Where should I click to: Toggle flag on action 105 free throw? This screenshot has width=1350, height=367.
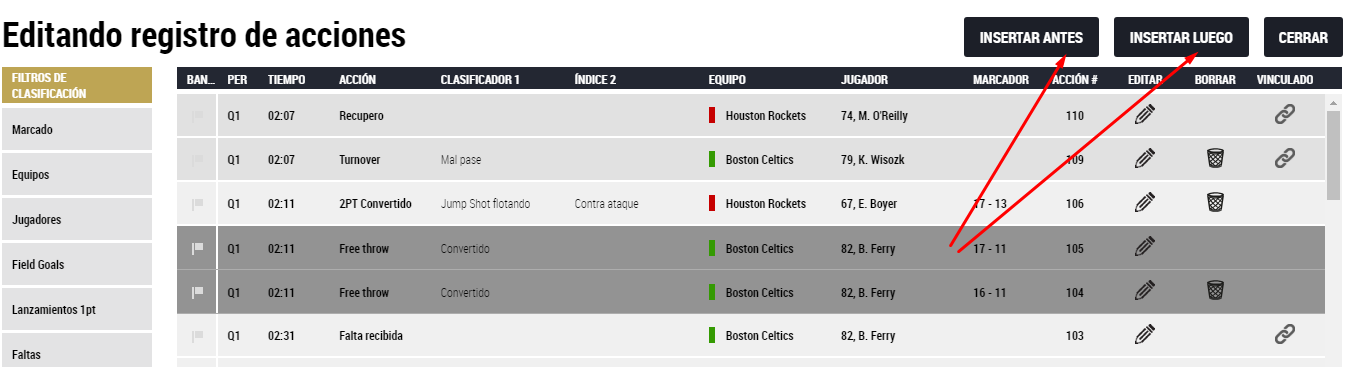coord(197,249)
